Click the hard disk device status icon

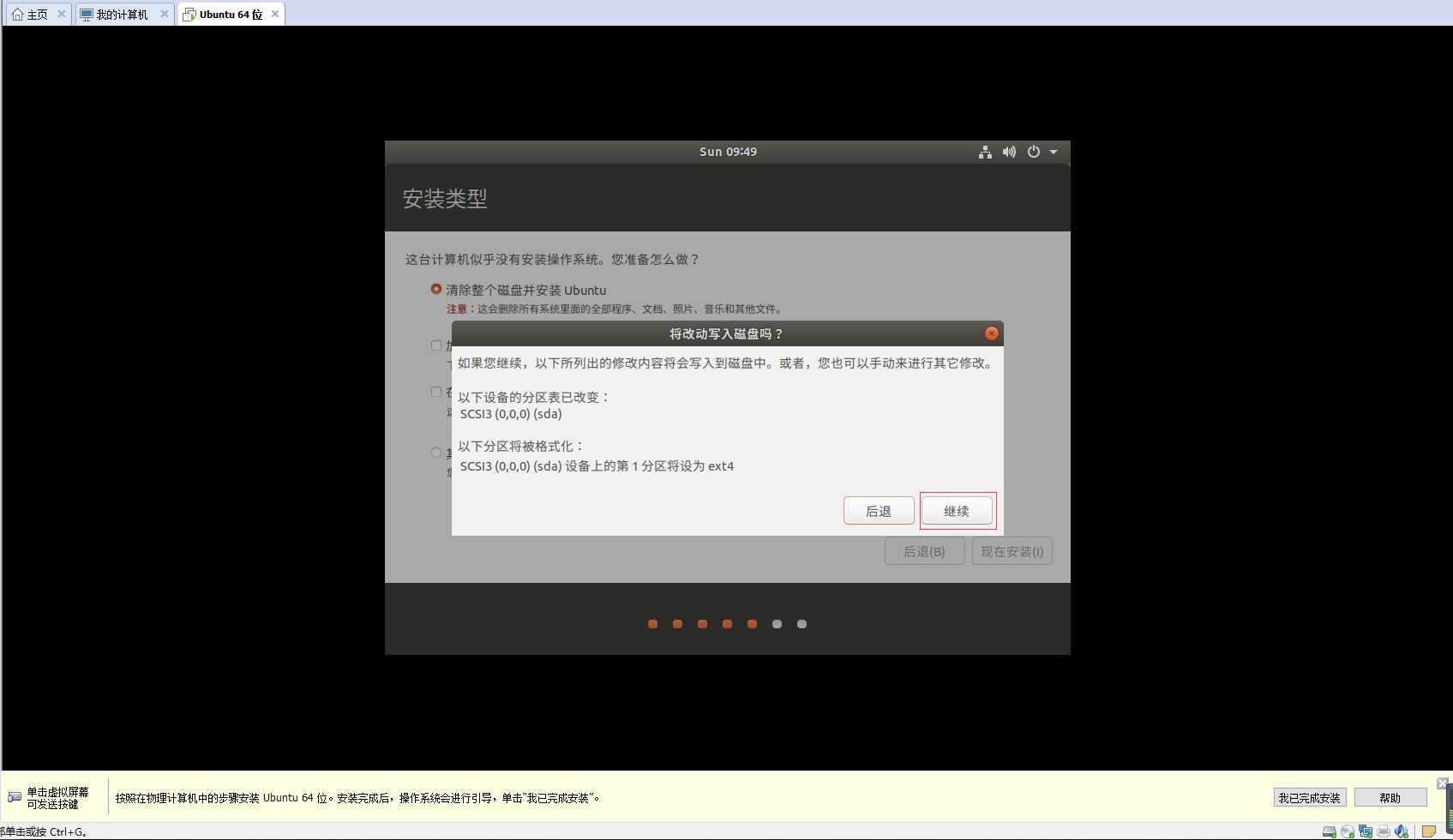(1330, 831)
